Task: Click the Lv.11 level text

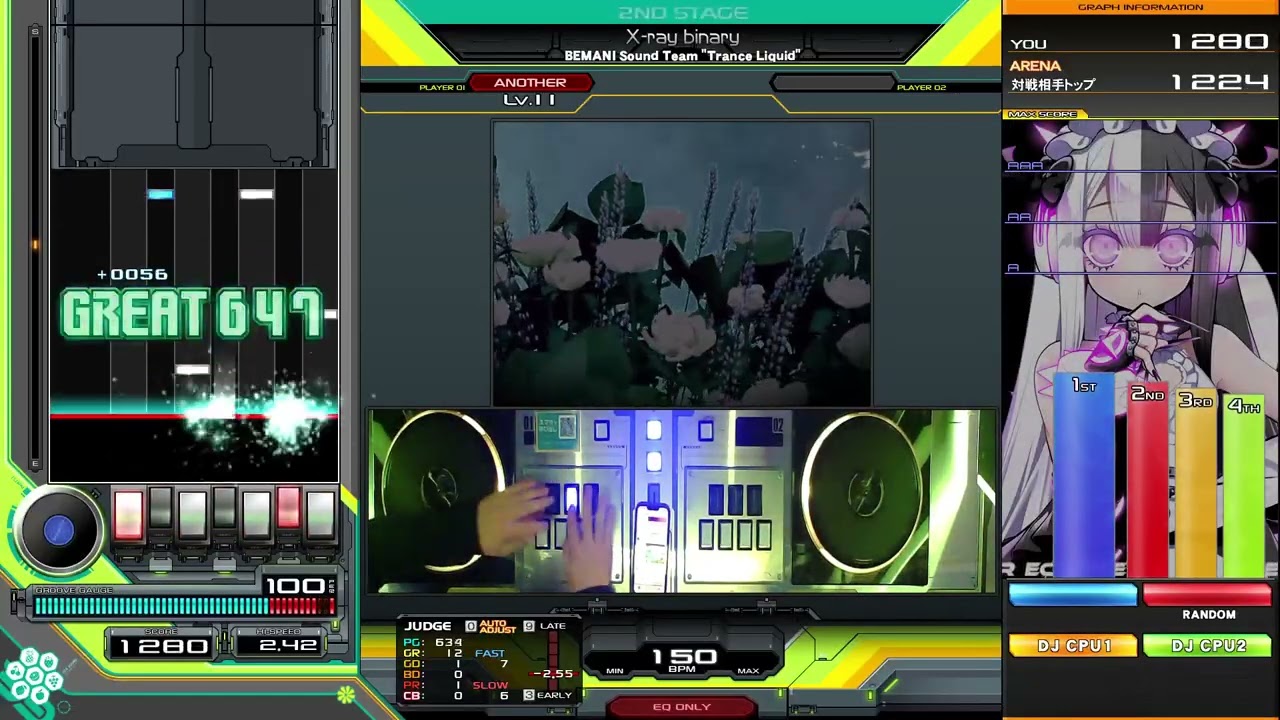Action: pyautogui.click(x=530, y=99)
